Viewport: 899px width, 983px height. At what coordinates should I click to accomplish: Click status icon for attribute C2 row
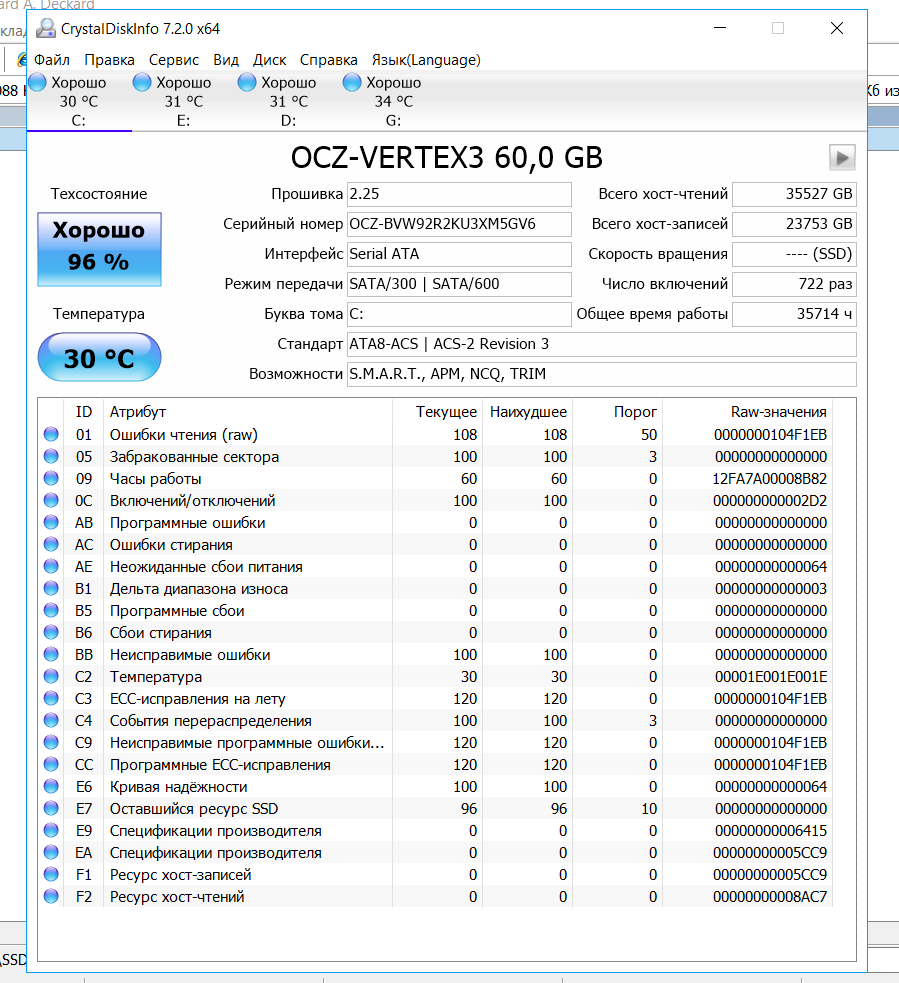pos(51,676)
